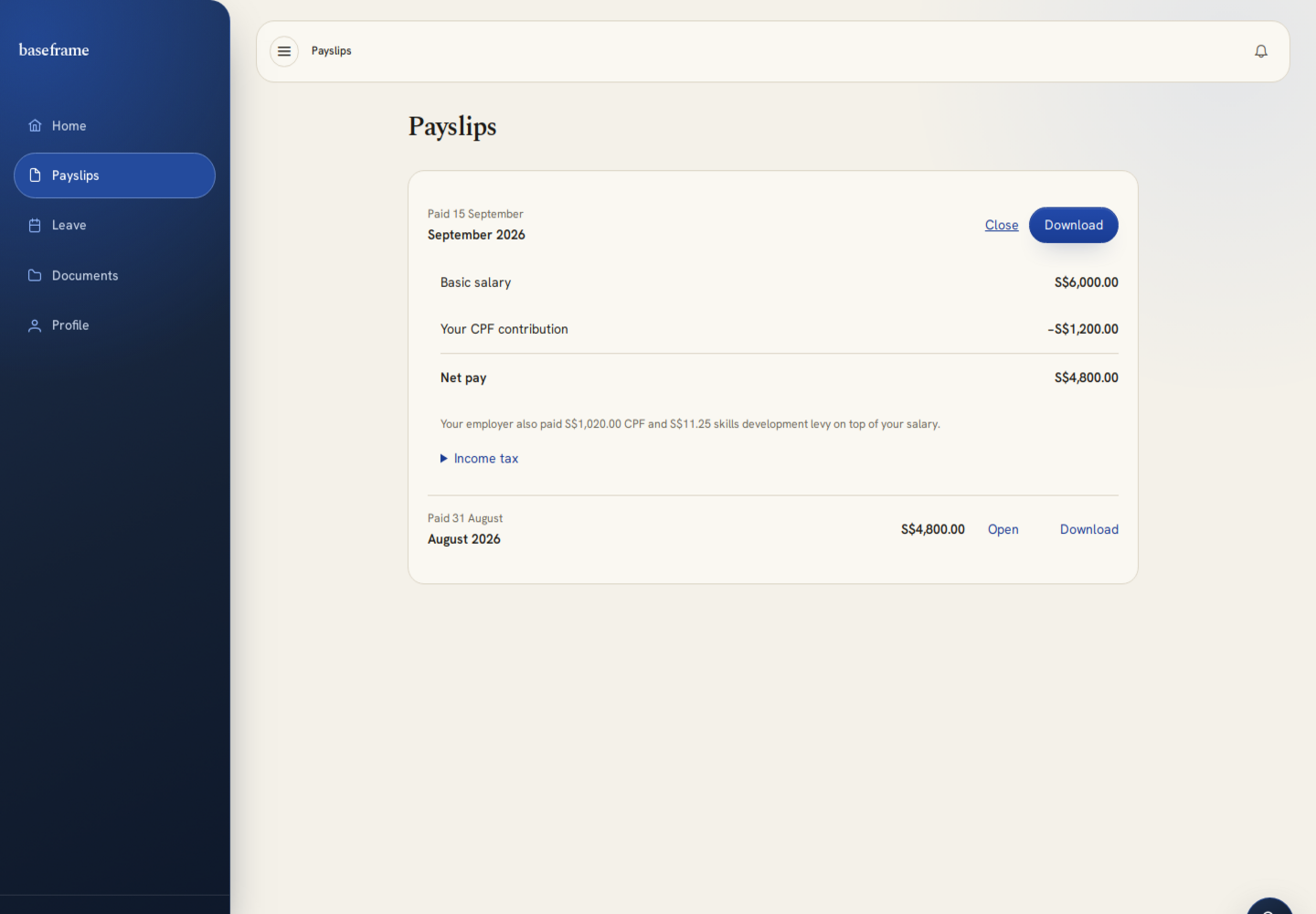Click 'September 2026' payslip title
Screen dimensions: 1316x914
coord(476,235)
